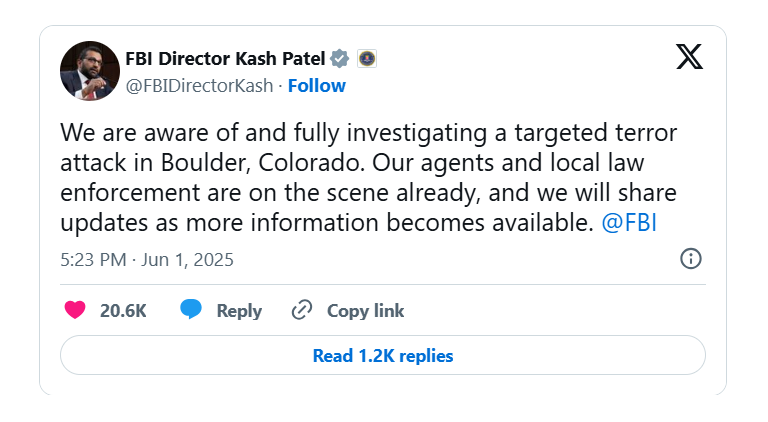Click the Copy link text
The width and height of the screenshot is (768, 422).
365,311
